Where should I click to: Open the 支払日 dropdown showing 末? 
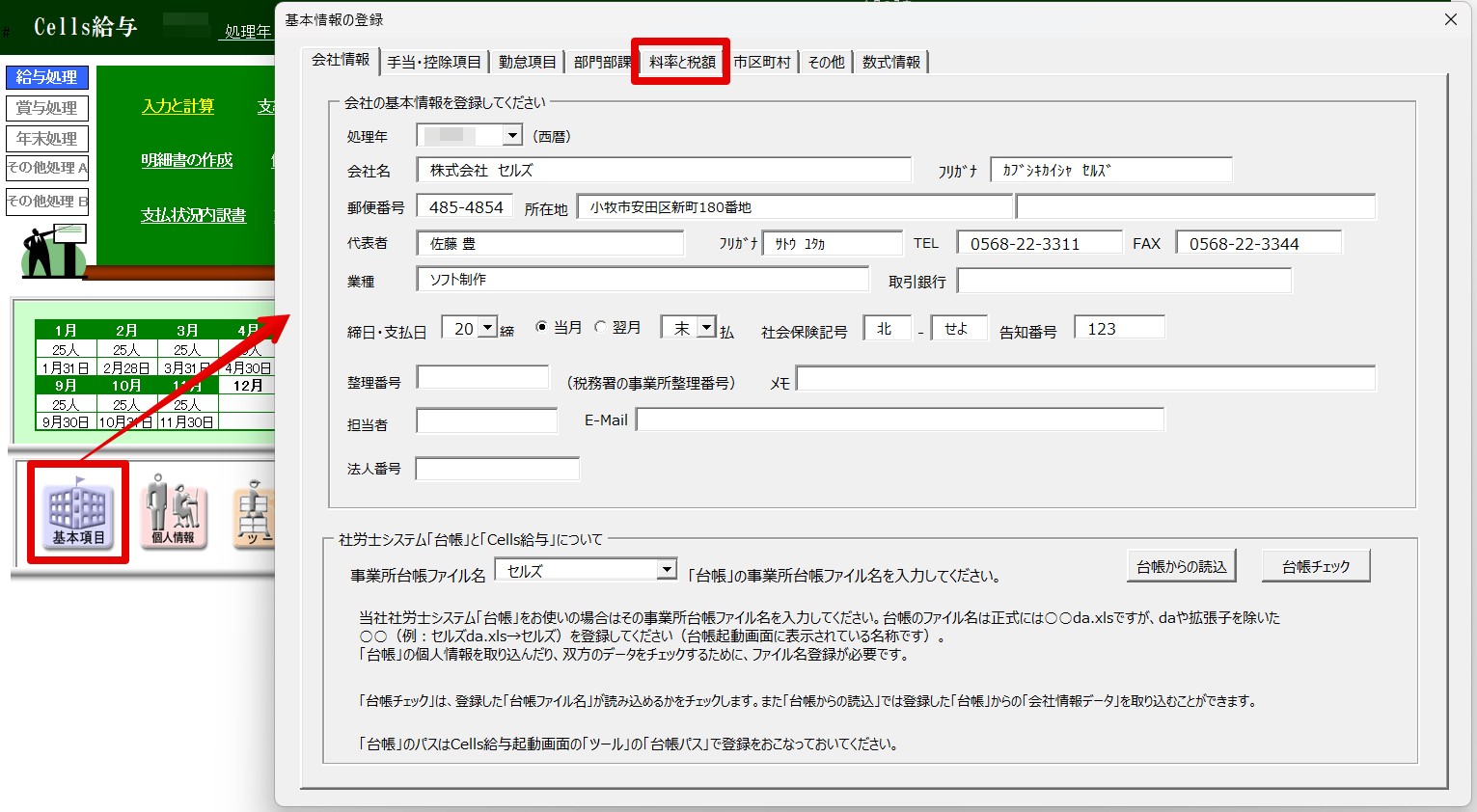[x=707, y=328]
